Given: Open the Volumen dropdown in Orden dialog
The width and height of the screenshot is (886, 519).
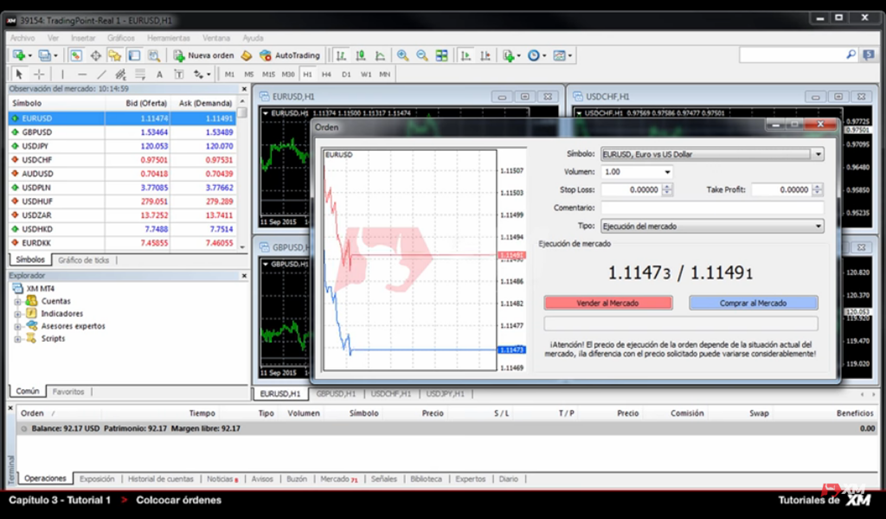Looking at the screenshot, I should (667, 172).
